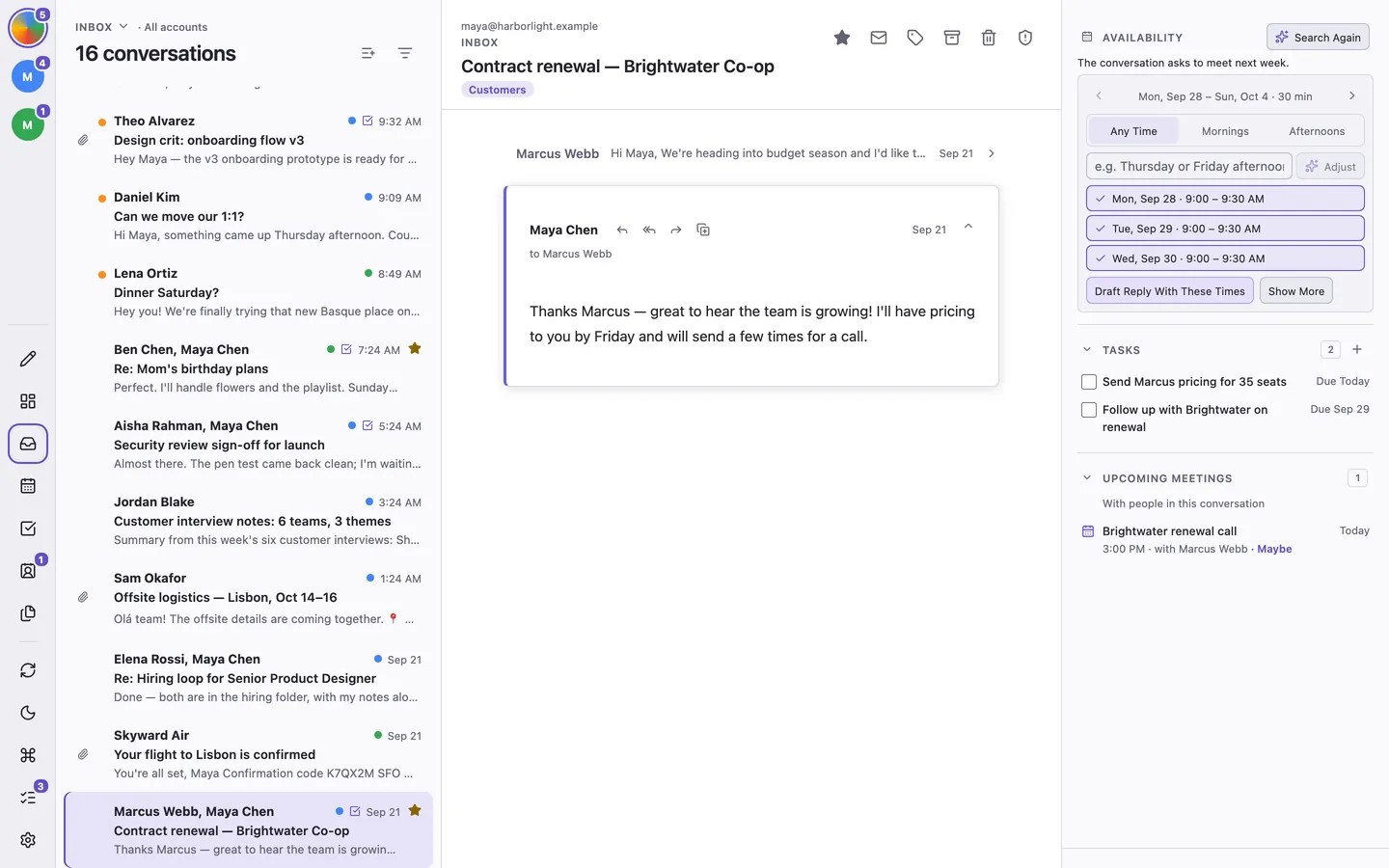1389x868 pixels.
Task: Toggle the star in the conversation header toolbar
Action: point(842,38)
